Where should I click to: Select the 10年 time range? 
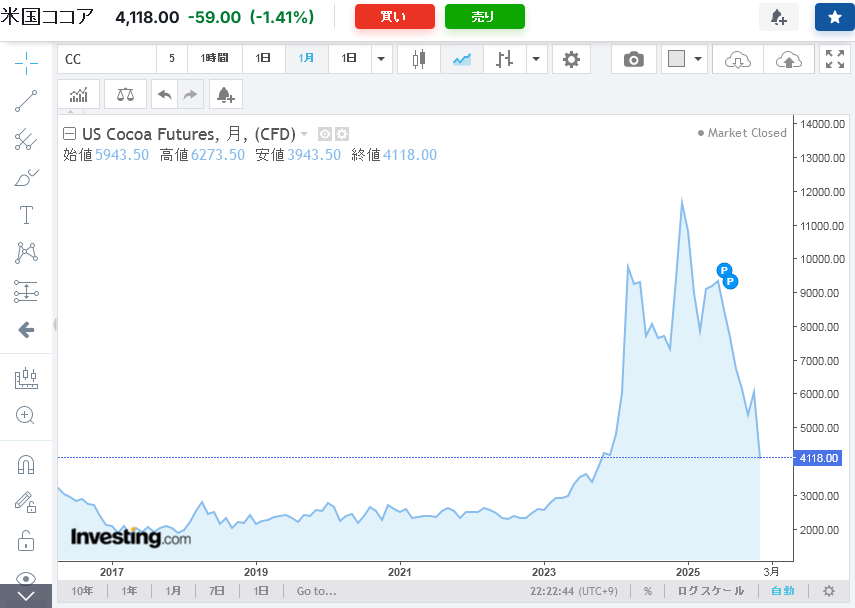[x=83, y=591]
